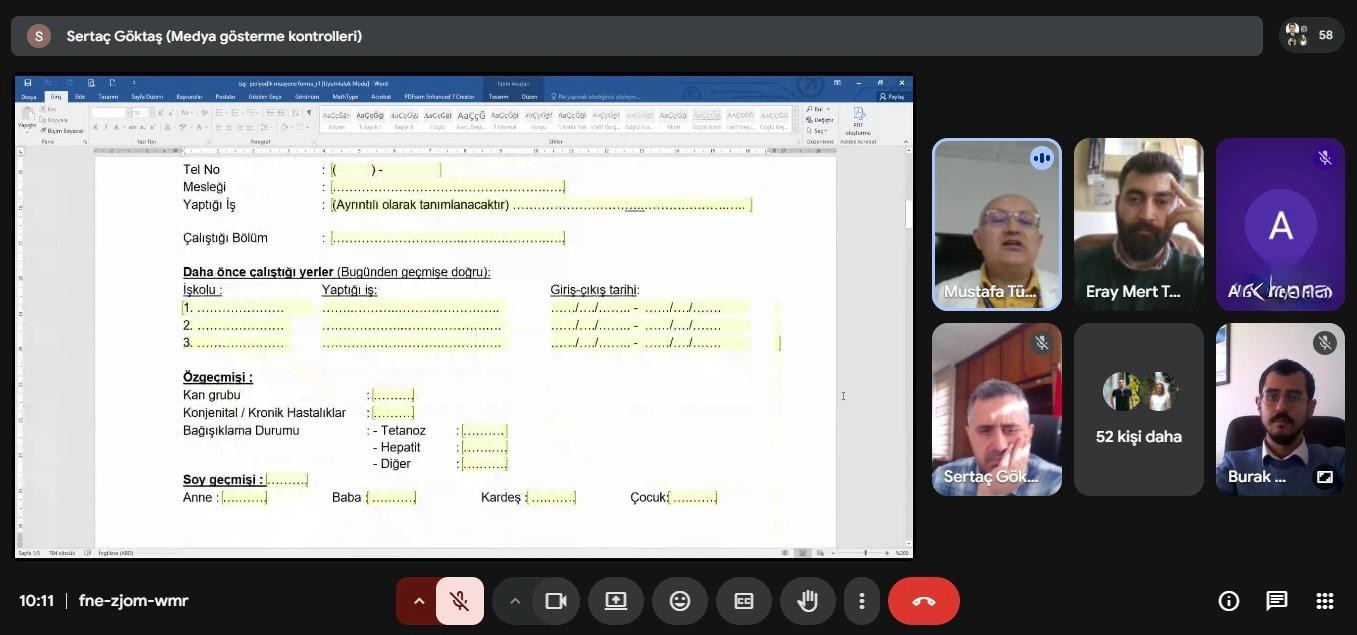Screen dimensions: 1357x635
Task: Open the emoji reactions picker
Action: coord(679,601)
